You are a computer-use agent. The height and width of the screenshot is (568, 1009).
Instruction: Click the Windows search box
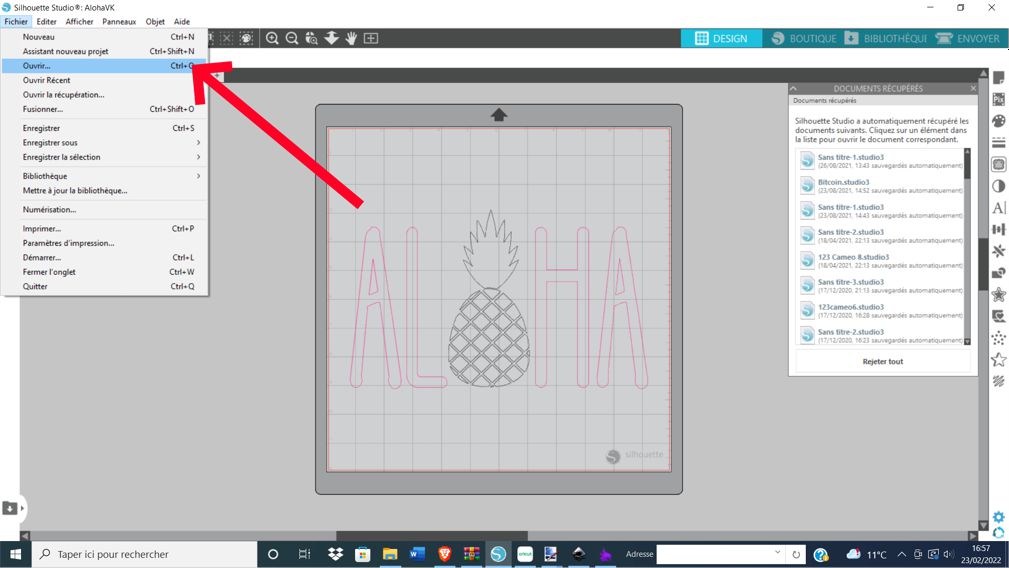point(144,554)
